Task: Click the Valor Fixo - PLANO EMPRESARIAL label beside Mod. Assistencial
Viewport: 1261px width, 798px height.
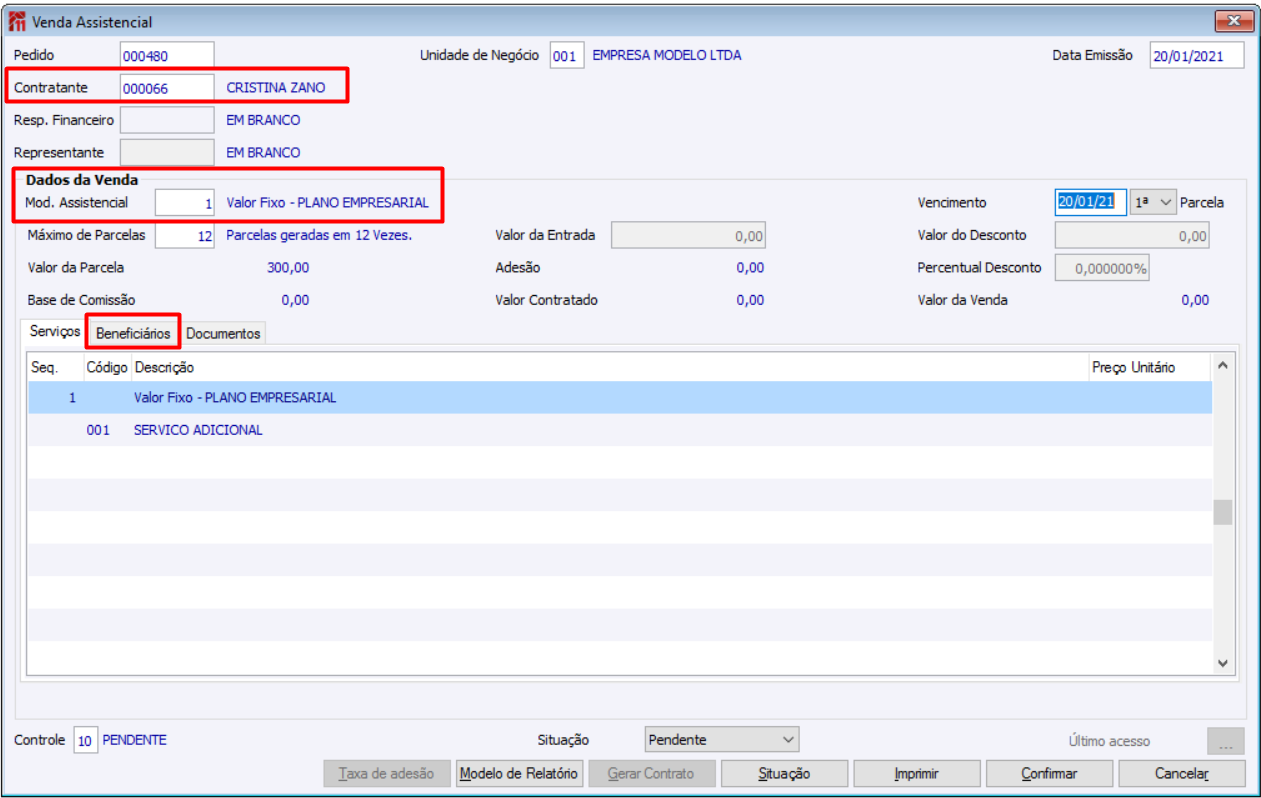Action: 328,202
